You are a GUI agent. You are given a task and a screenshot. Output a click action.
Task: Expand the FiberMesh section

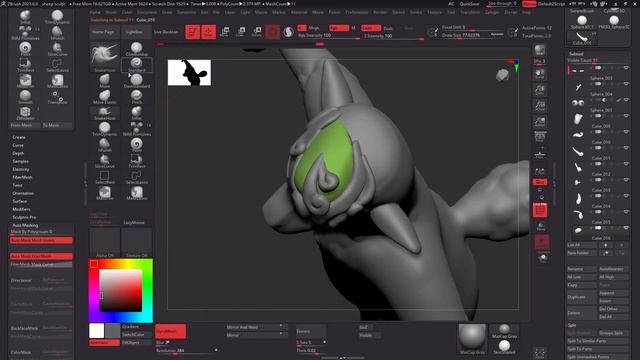(x=22, y=177)
